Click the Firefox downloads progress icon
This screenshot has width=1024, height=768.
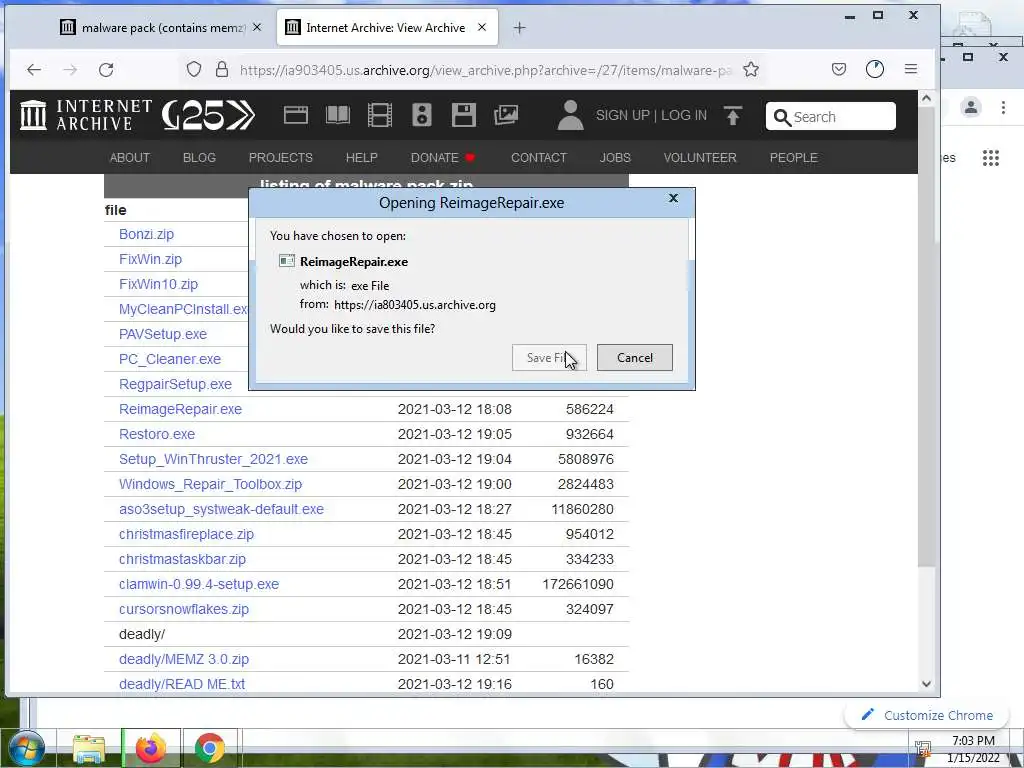tap(874, 69)
